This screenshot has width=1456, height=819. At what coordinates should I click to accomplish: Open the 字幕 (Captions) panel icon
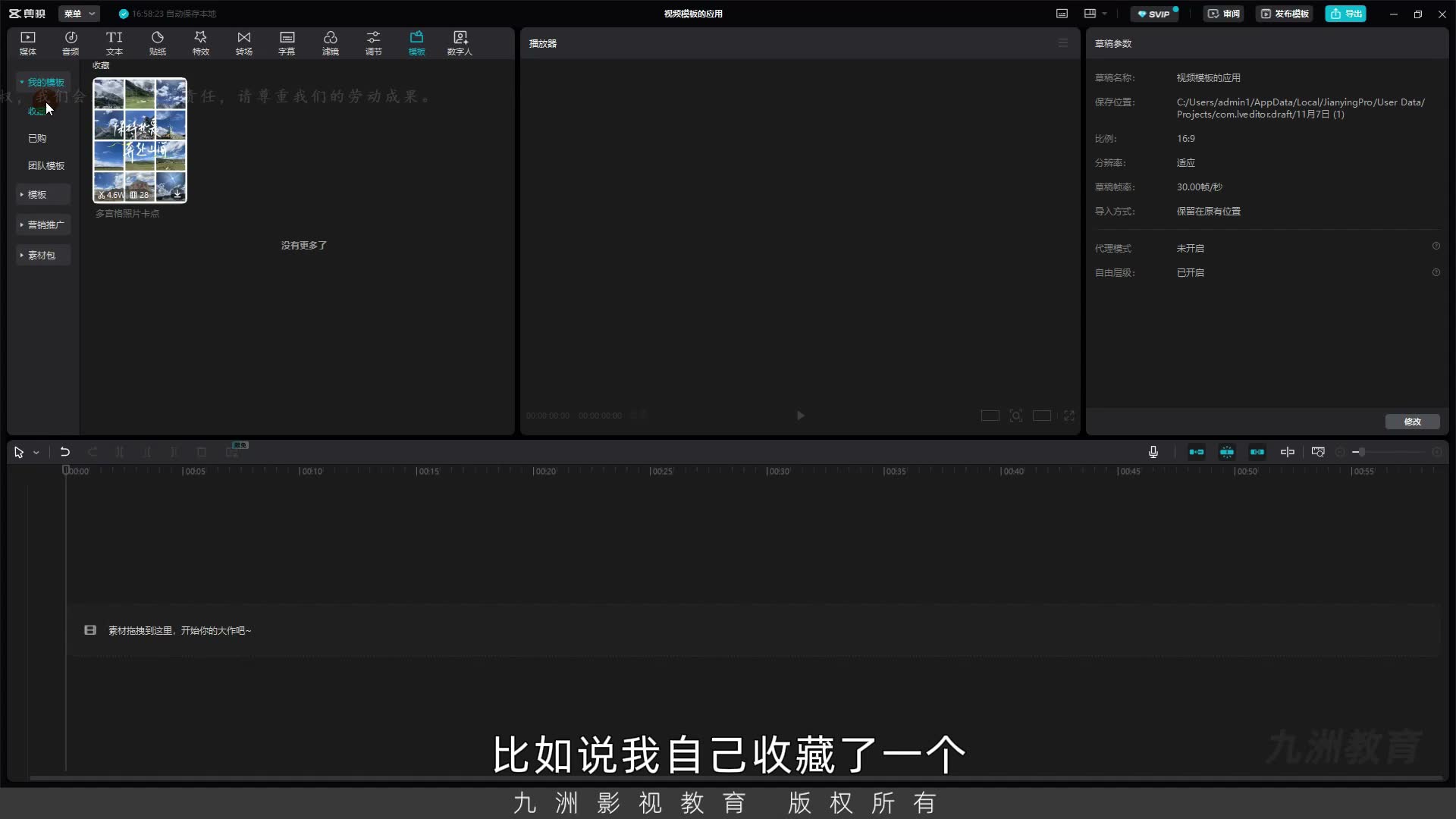(287, 43)
